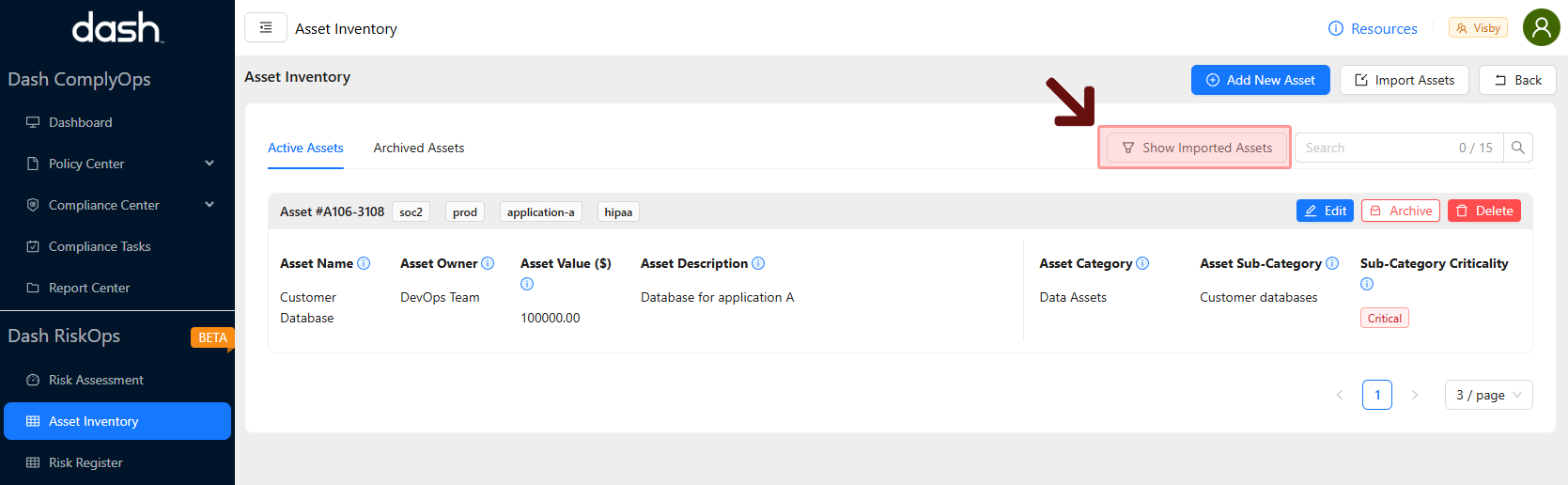The height and width of the screenshot is (485, 1568).
Task: Click the search magnifier icon
Action: [1517, 148]
